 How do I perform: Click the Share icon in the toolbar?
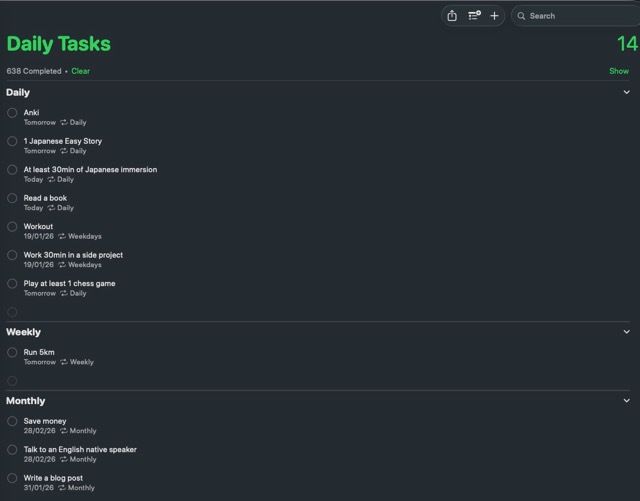pyautogui.click(x=452, y=16)
